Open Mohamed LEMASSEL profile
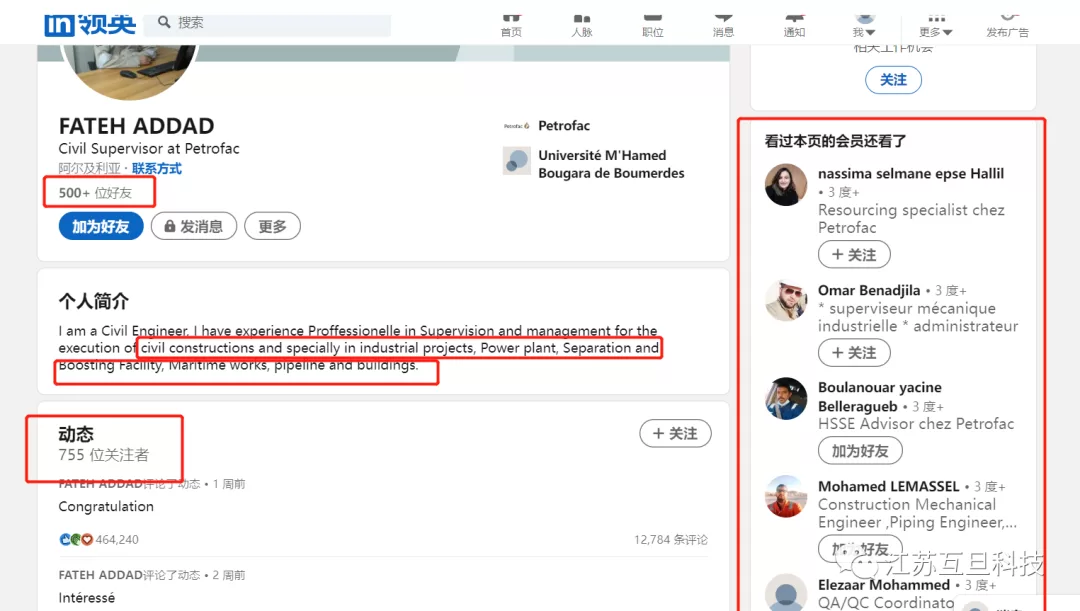 [x=889, y=486]
